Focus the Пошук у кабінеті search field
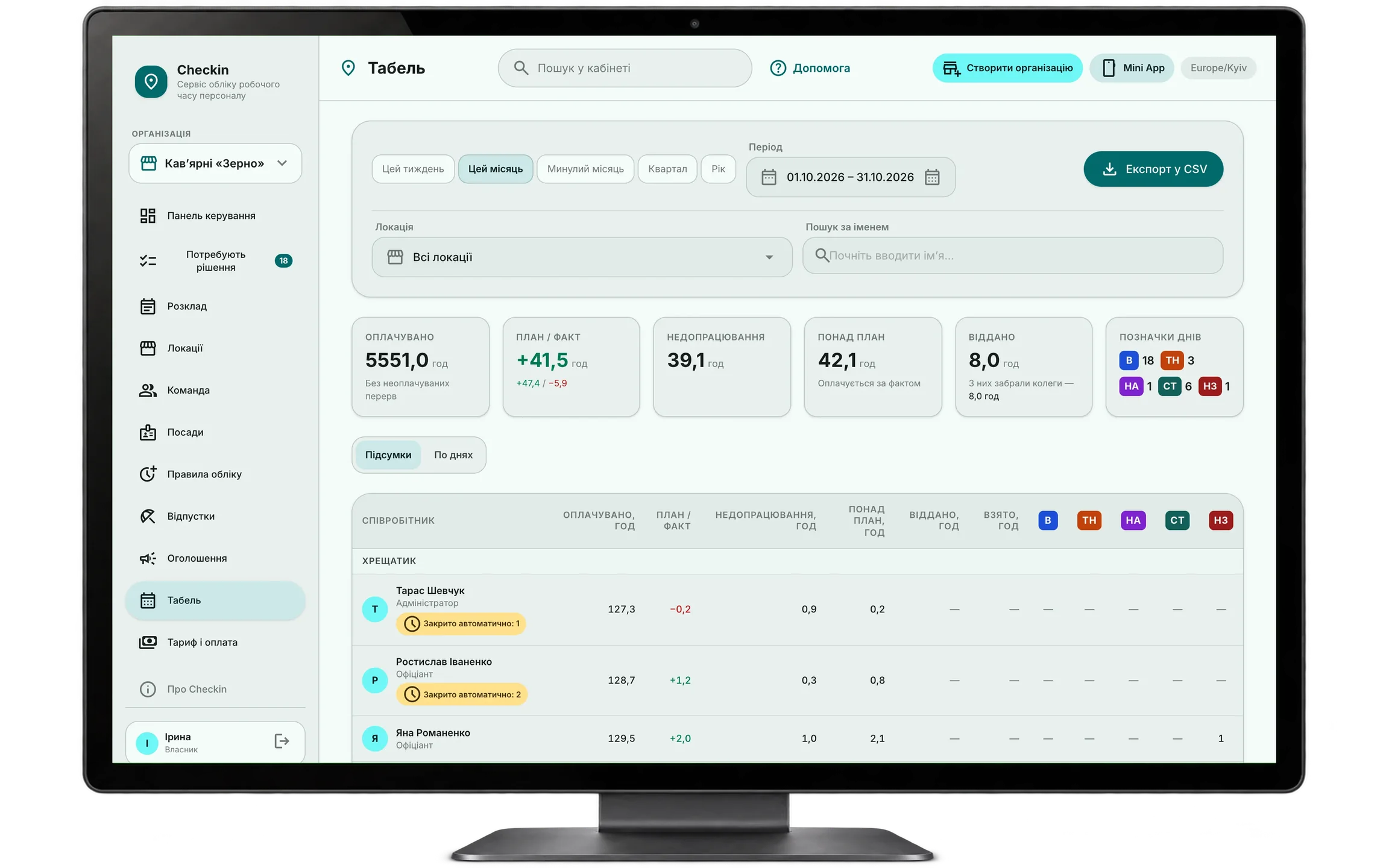Image resolution: width=1389 pixels, height=868 pixels. (625, 68)
